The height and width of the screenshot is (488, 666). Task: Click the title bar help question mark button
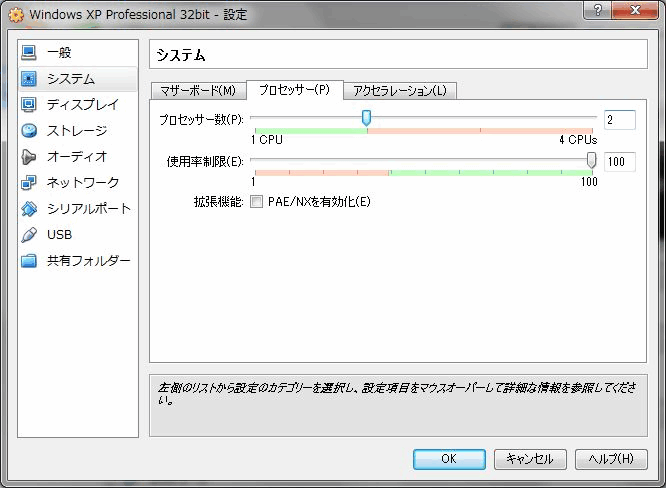click(598, 10)
